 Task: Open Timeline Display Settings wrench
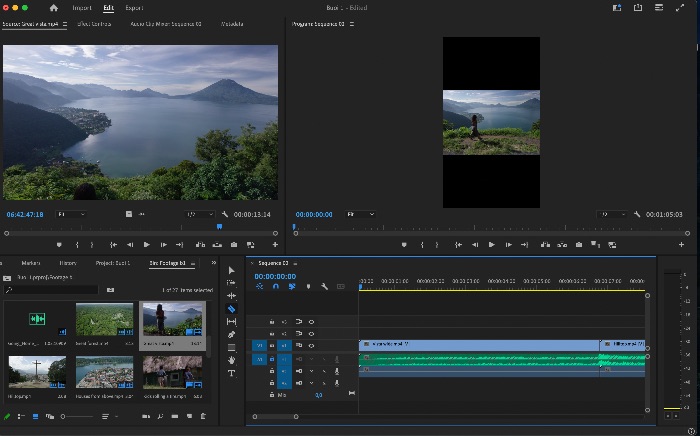pyautogui.click(x=325, y=287)
